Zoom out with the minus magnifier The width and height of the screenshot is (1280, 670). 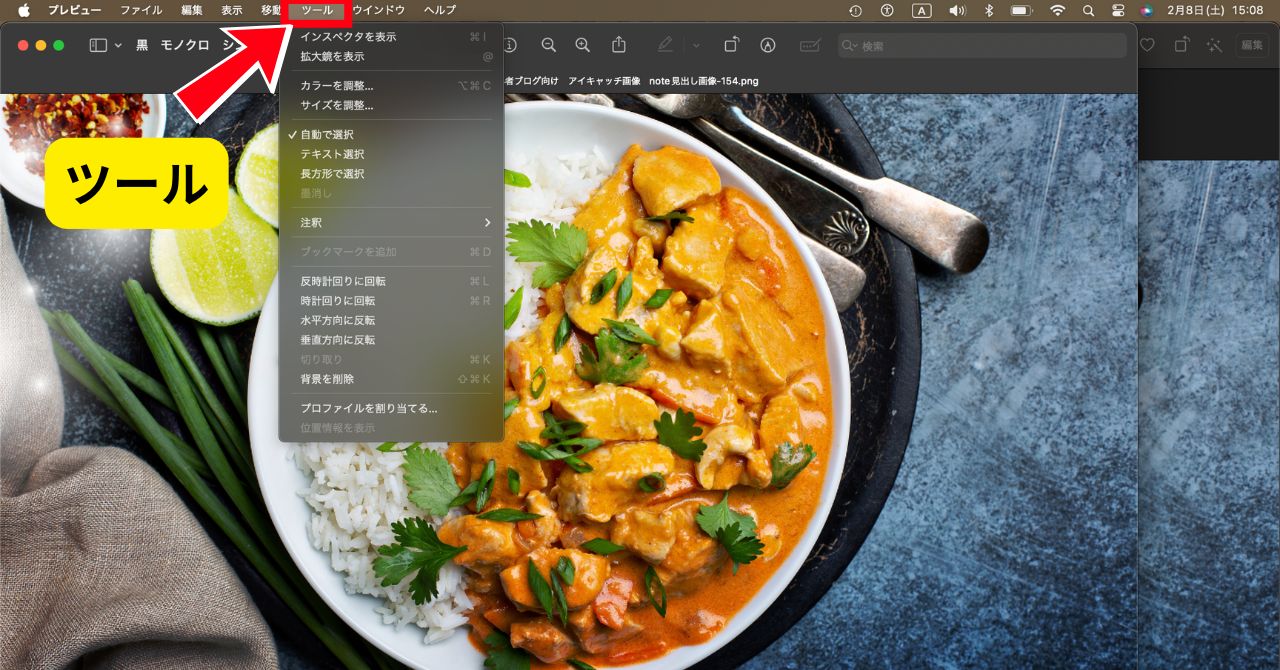tap(549, 45)
